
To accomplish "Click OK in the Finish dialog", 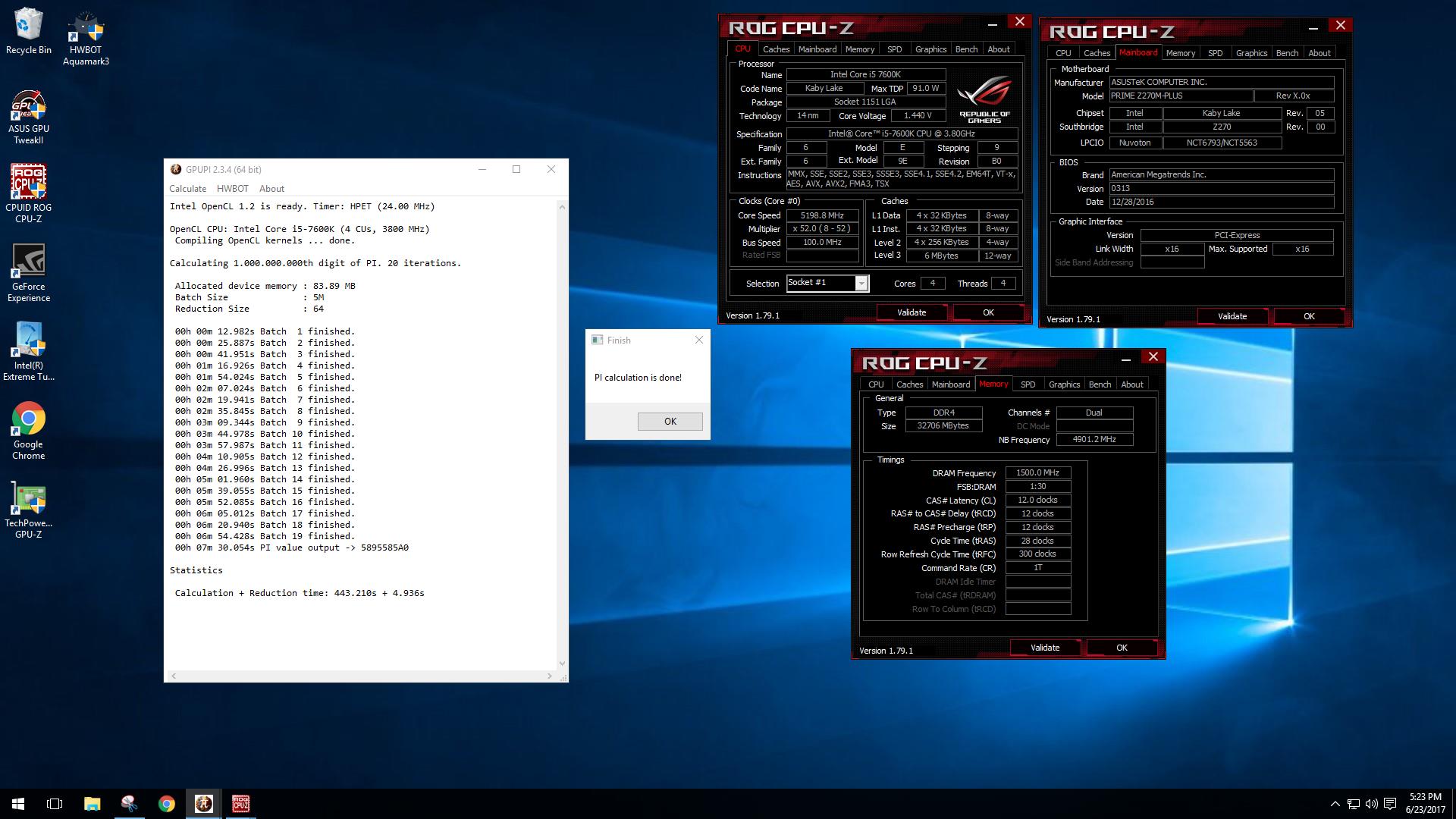I will pyautogui.click(x=670, y=422).
